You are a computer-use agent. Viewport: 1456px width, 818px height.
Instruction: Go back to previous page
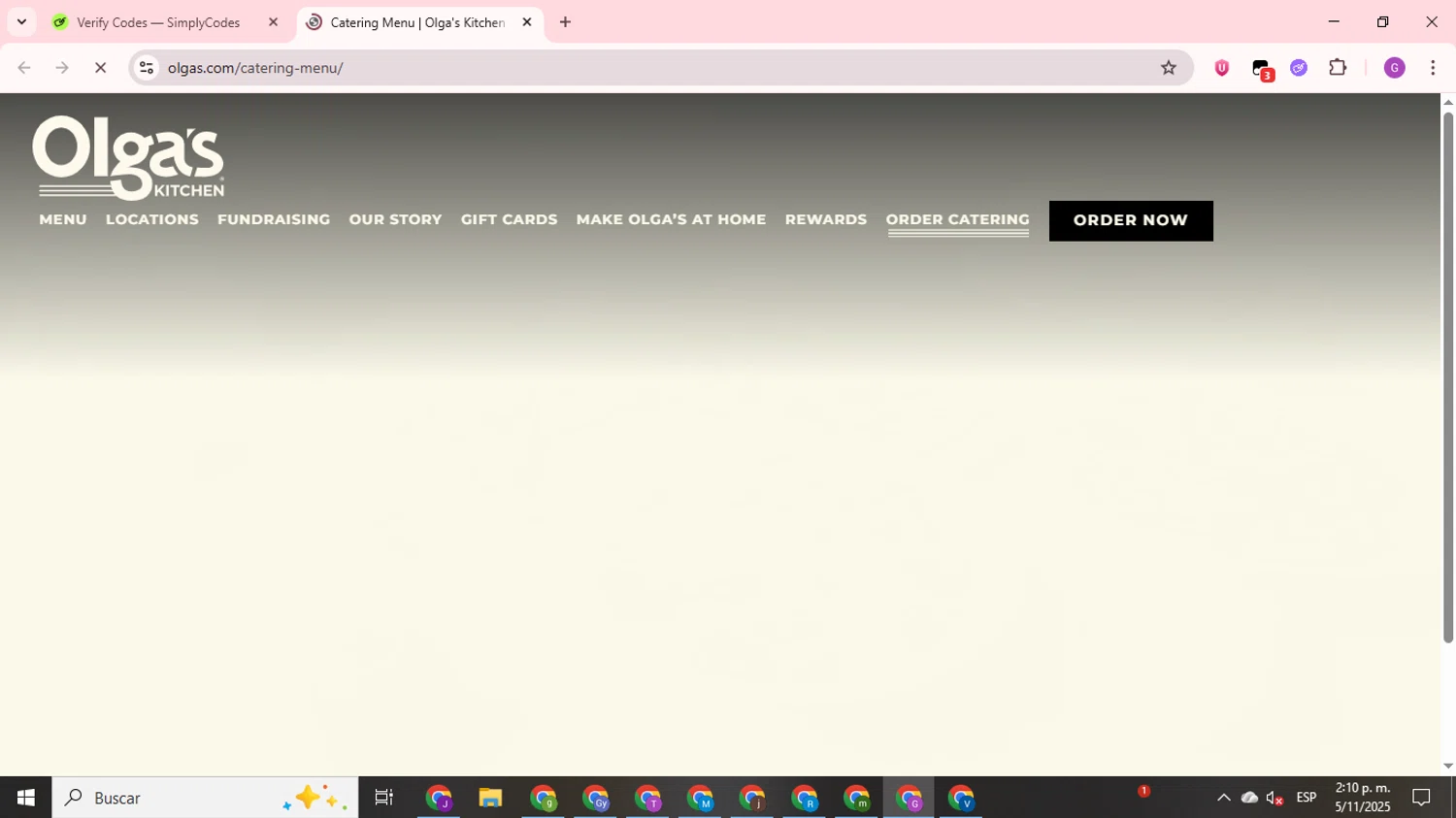[24, 68]
